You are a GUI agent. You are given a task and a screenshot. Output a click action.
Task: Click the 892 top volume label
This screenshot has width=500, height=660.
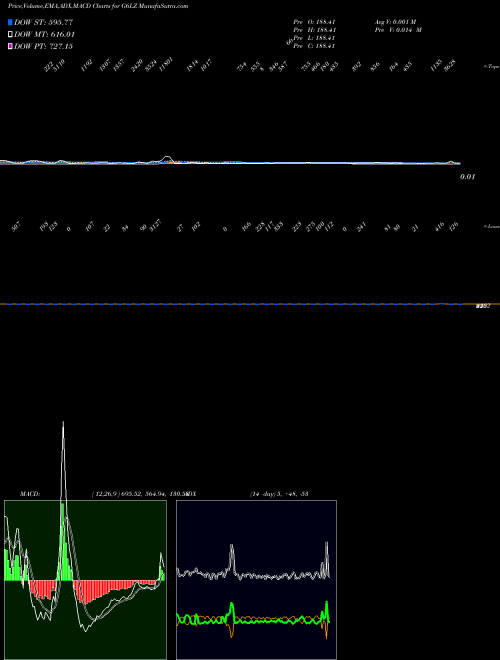(357, 66)
